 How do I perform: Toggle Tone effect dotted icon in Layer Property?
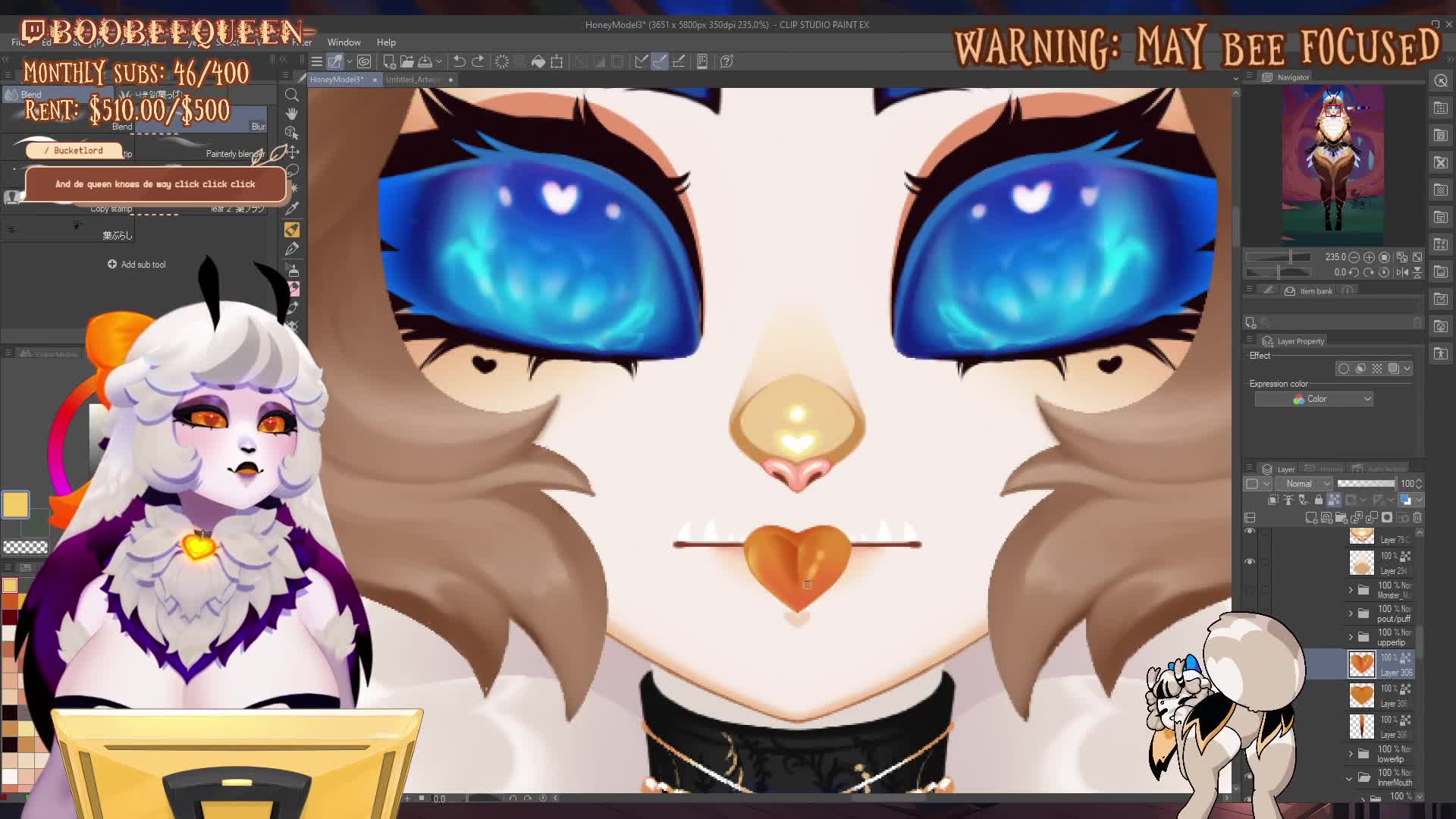(x=1377, y=369)
